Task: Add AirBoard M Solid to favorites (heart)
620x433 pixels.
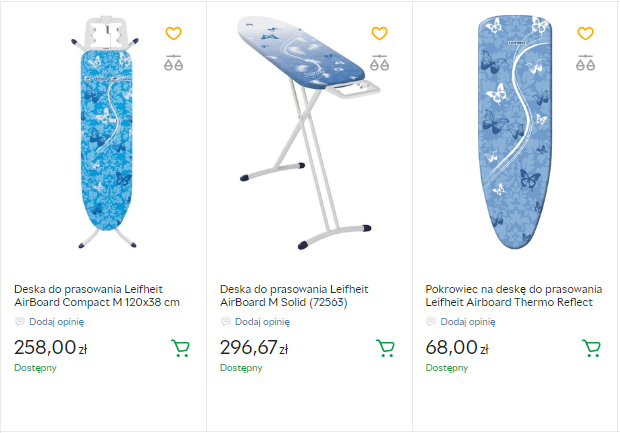Action: [x=379, y=34]
